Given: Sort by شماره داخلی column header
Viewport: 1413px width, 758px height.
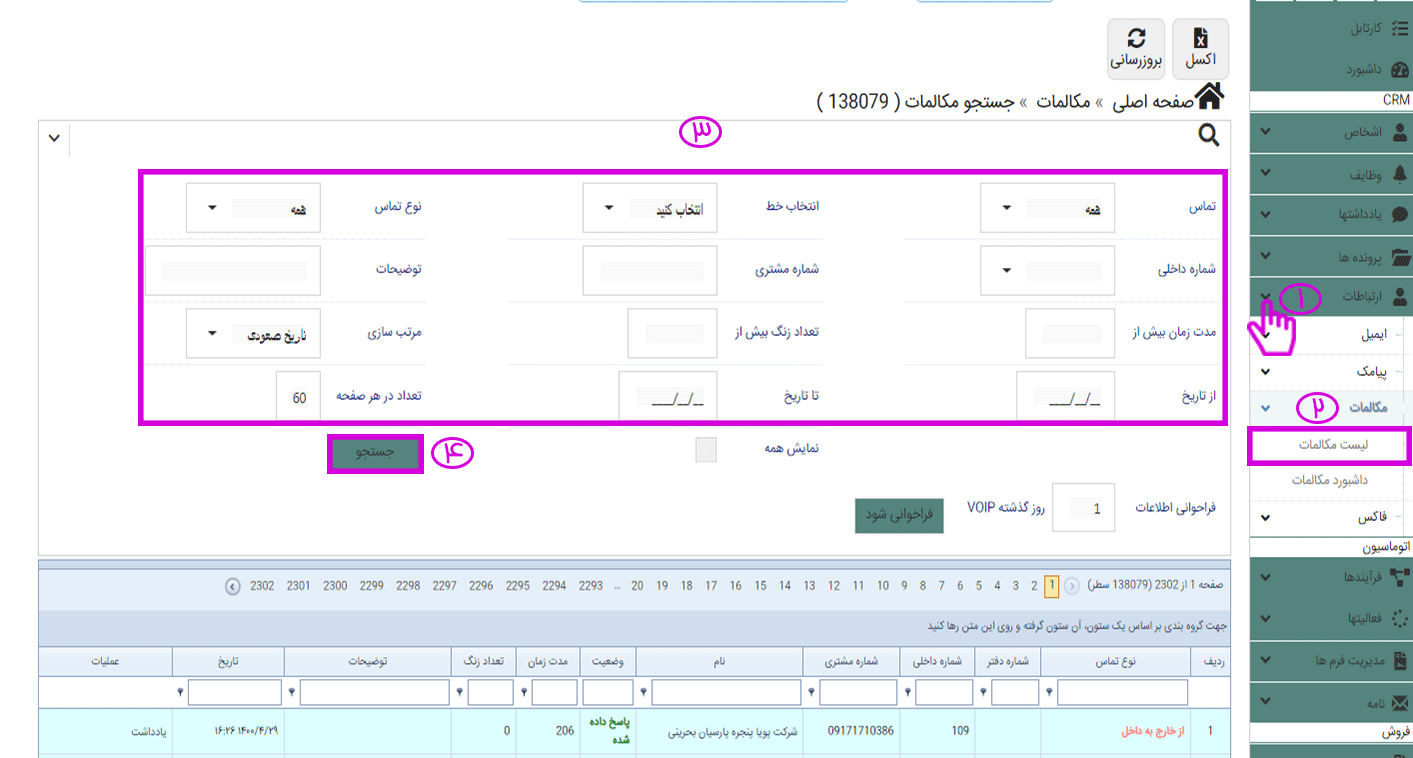Looking at the screenshot, I should coord(937,661).
